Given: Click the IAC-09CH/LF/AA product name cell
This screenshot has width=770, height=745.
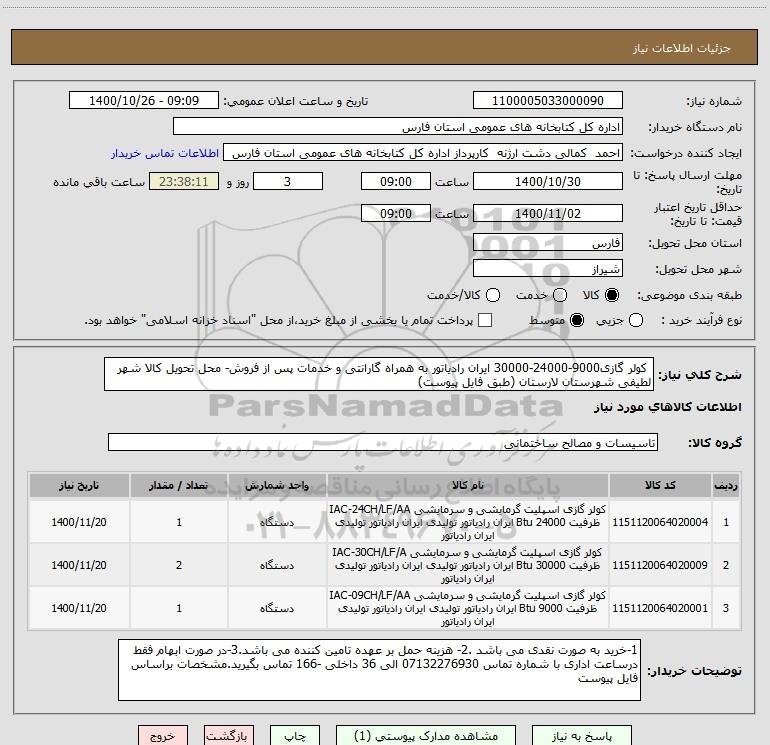Looking at the screenshot, I should pyautogui.click(x=468, y=608).
